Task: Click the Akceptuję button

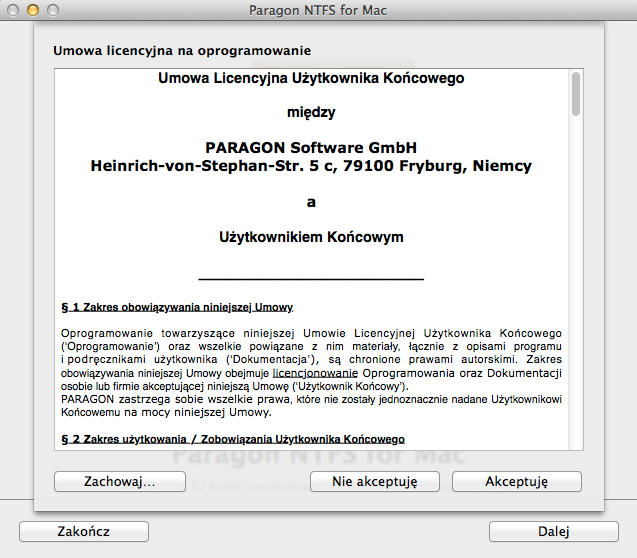Action: (x=517, y=482)
